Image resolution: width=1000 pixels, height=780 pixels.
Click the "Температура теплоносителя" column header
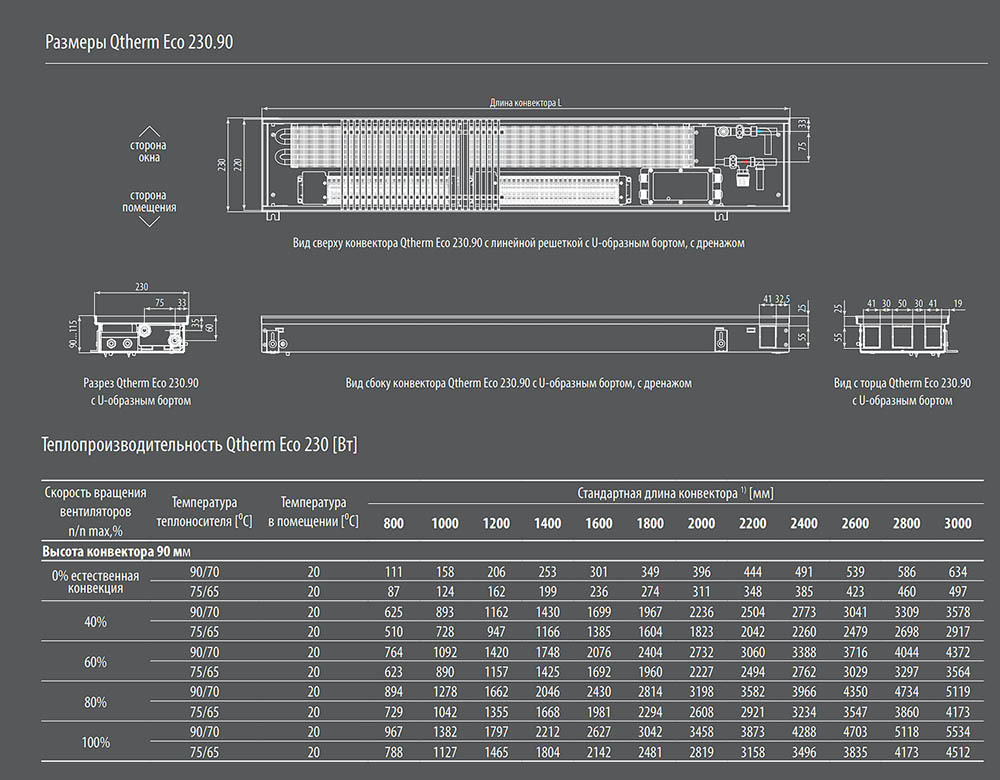204,511
